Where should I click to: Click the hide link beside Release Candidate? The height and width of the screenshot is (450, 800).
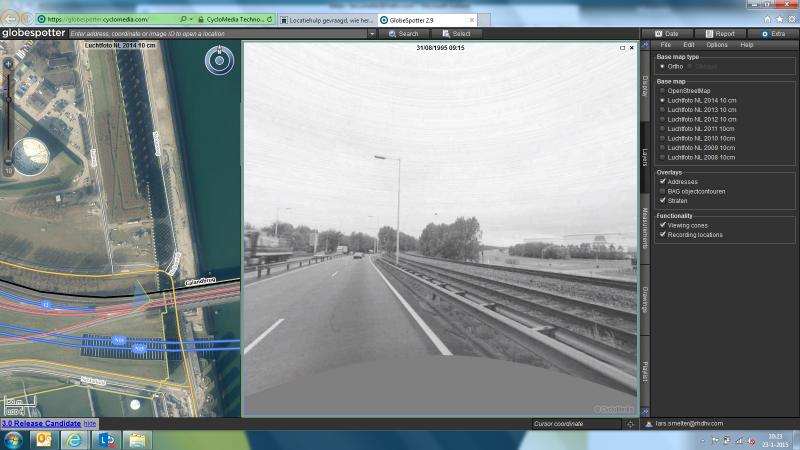[90, 423]
